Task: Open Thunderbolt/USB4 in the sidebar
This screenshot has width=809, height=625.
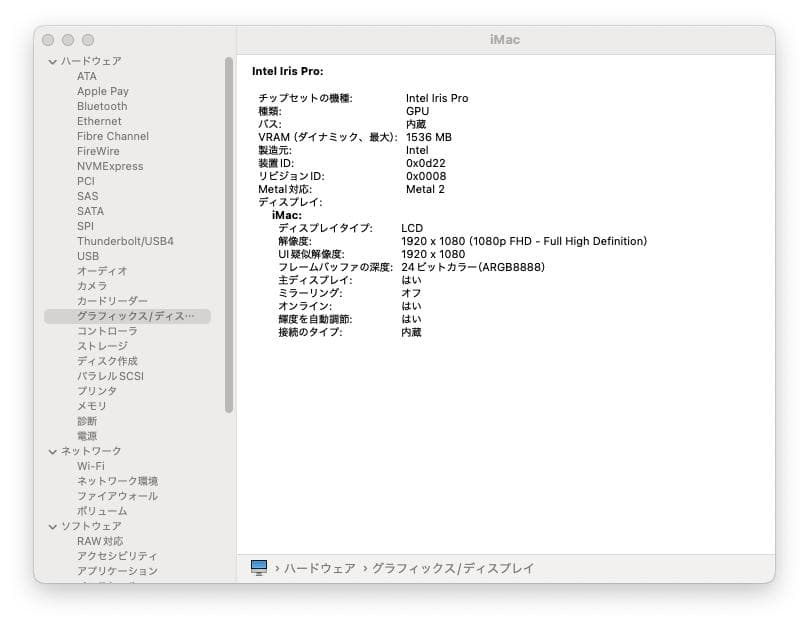Action: 125,241
